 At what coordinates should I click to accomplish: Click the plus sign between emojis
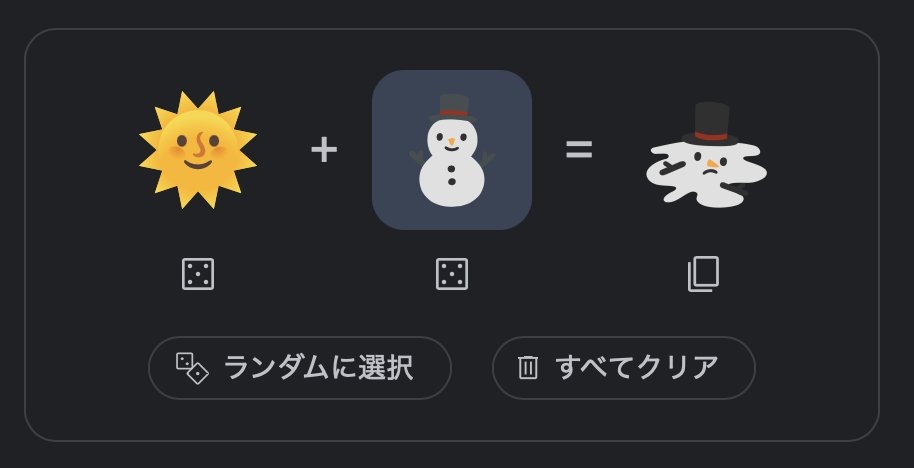(324, 150)
